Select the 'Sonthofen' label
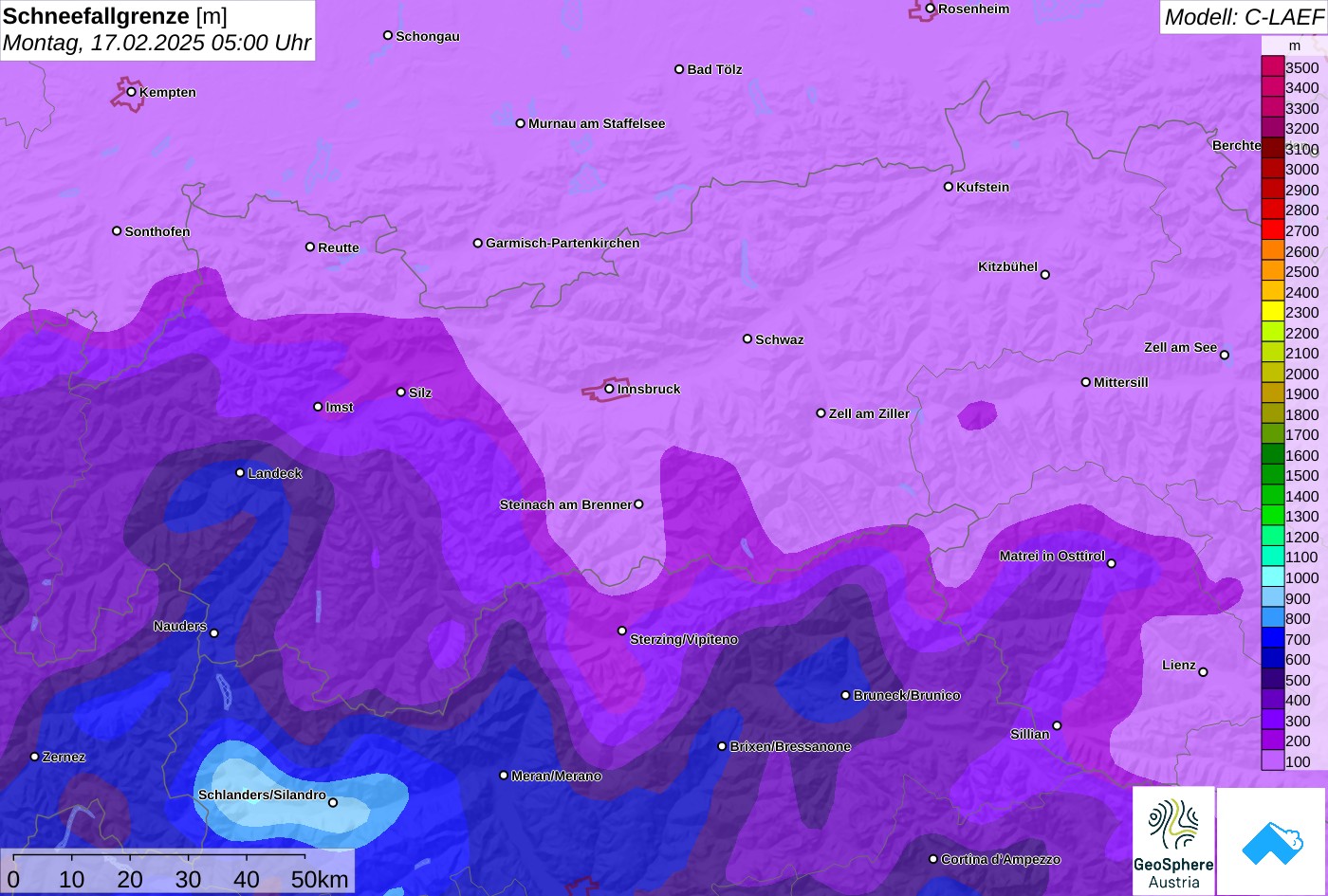Image resolution: width=1328 pixels, height=896 pixels. coord(157,231)
